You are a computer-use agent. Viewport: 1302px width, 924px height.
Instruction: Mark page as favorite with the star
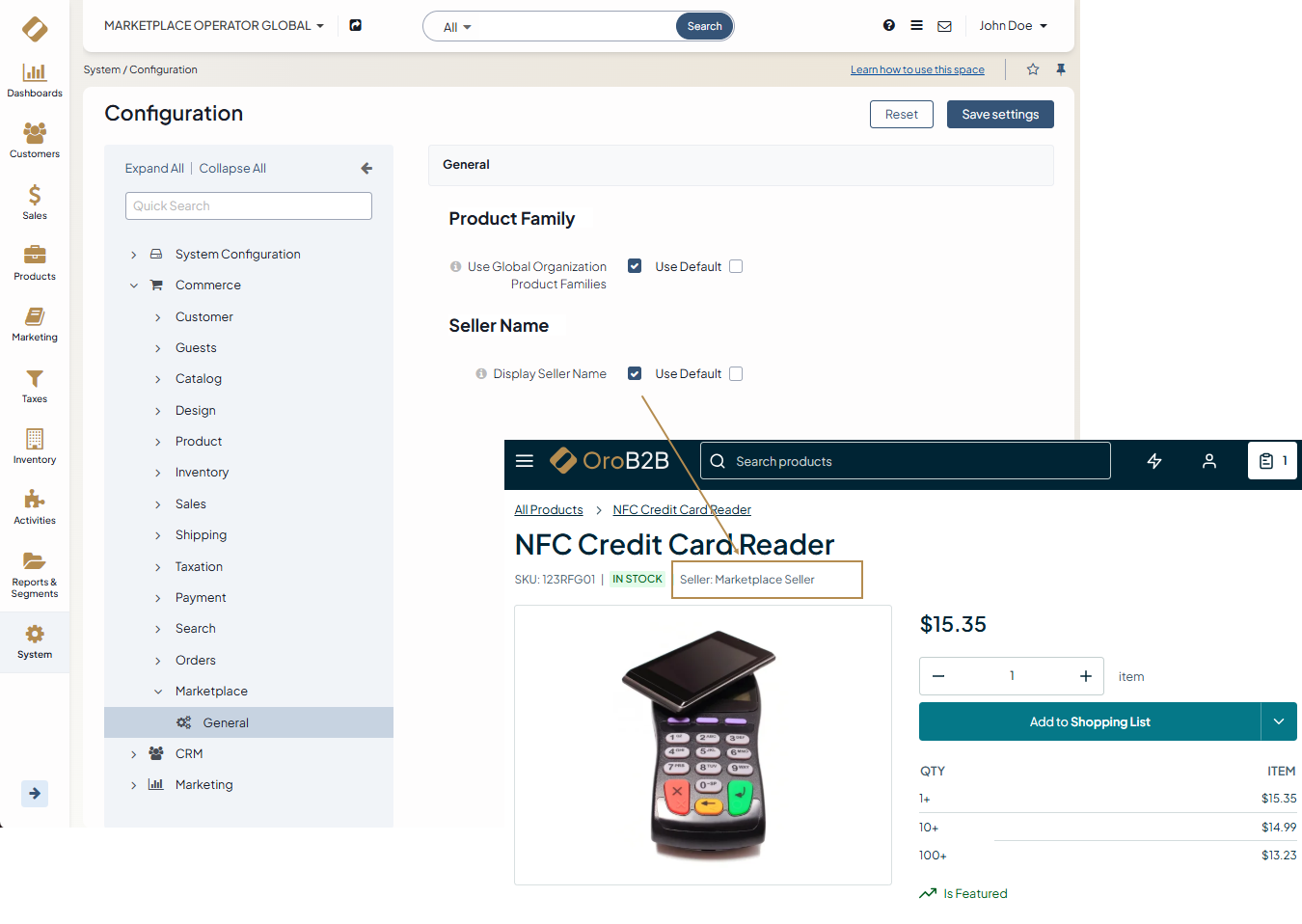[1033, 69]
